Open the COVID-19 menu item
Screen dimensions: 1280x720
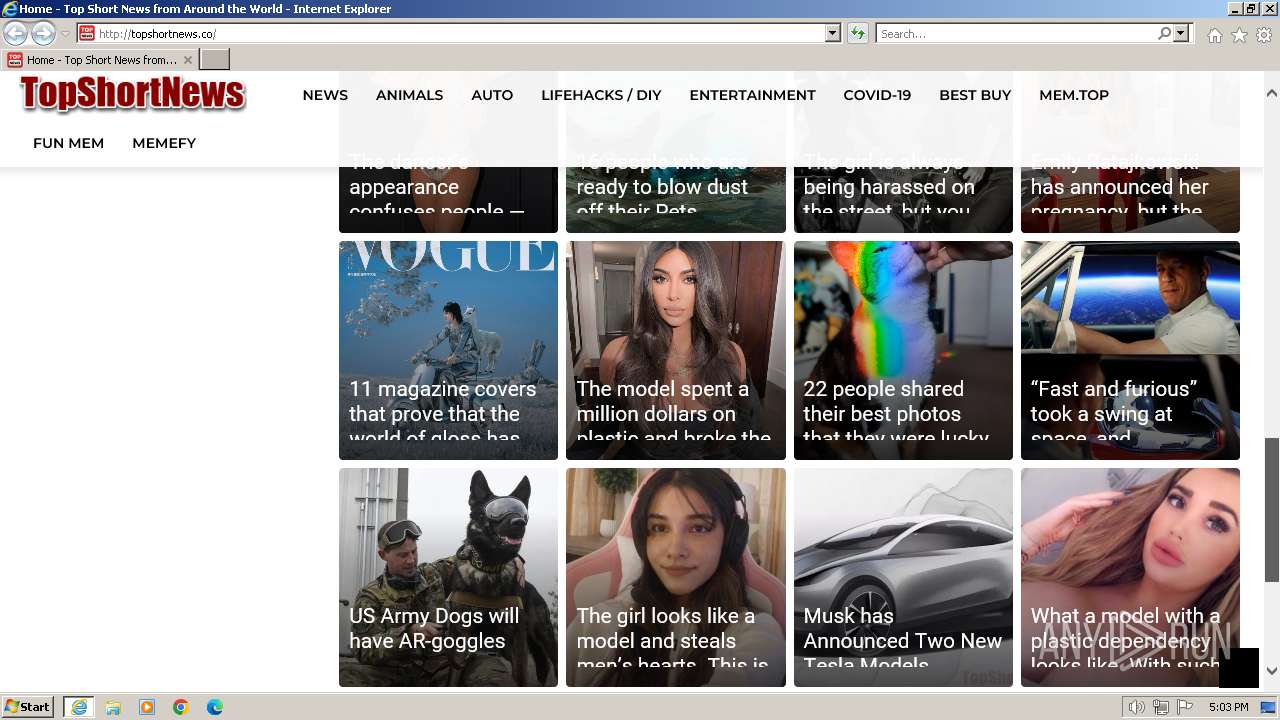point(877,95)
